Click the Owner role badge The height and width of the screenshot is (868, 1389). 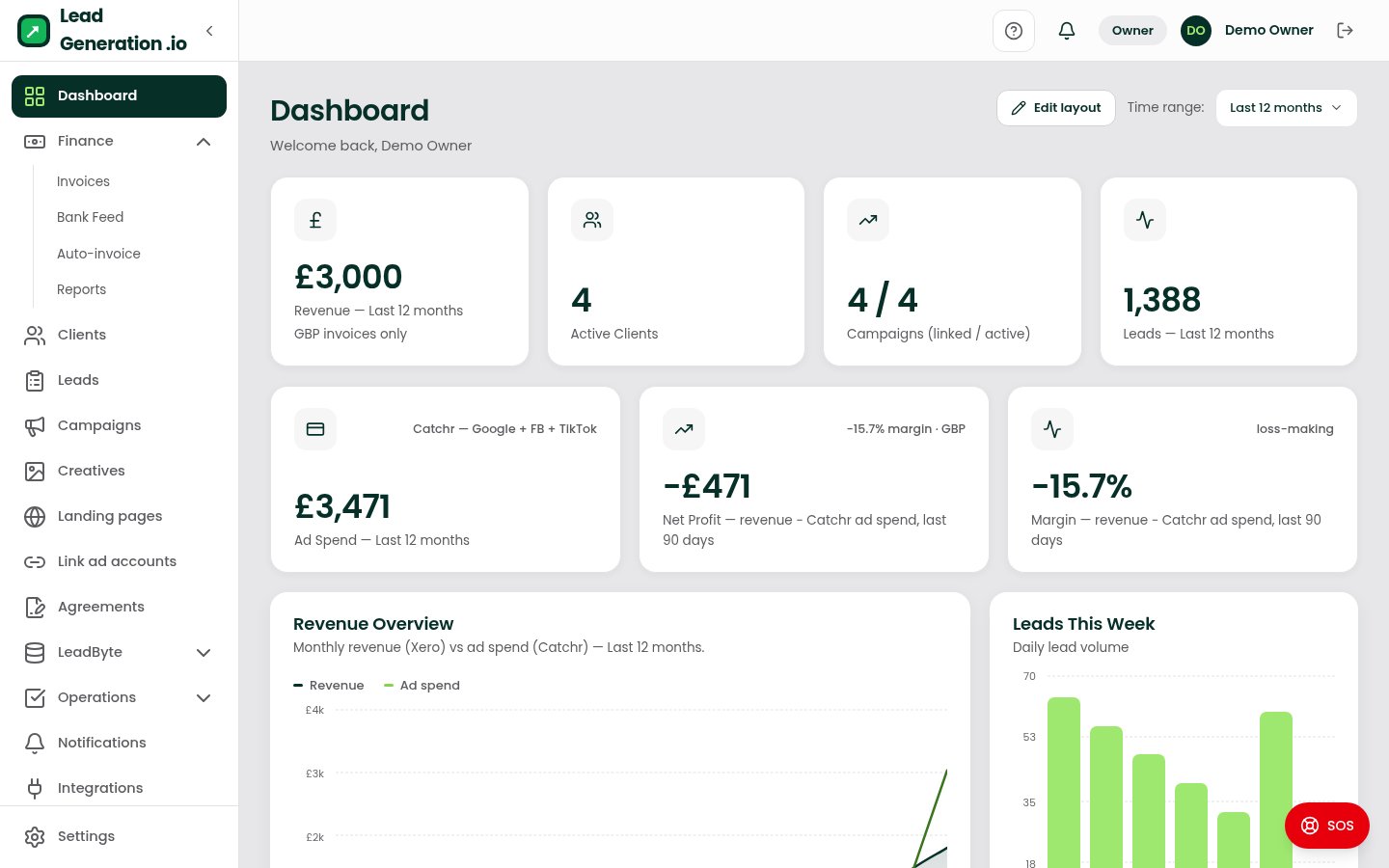[x=1132, y=31]
